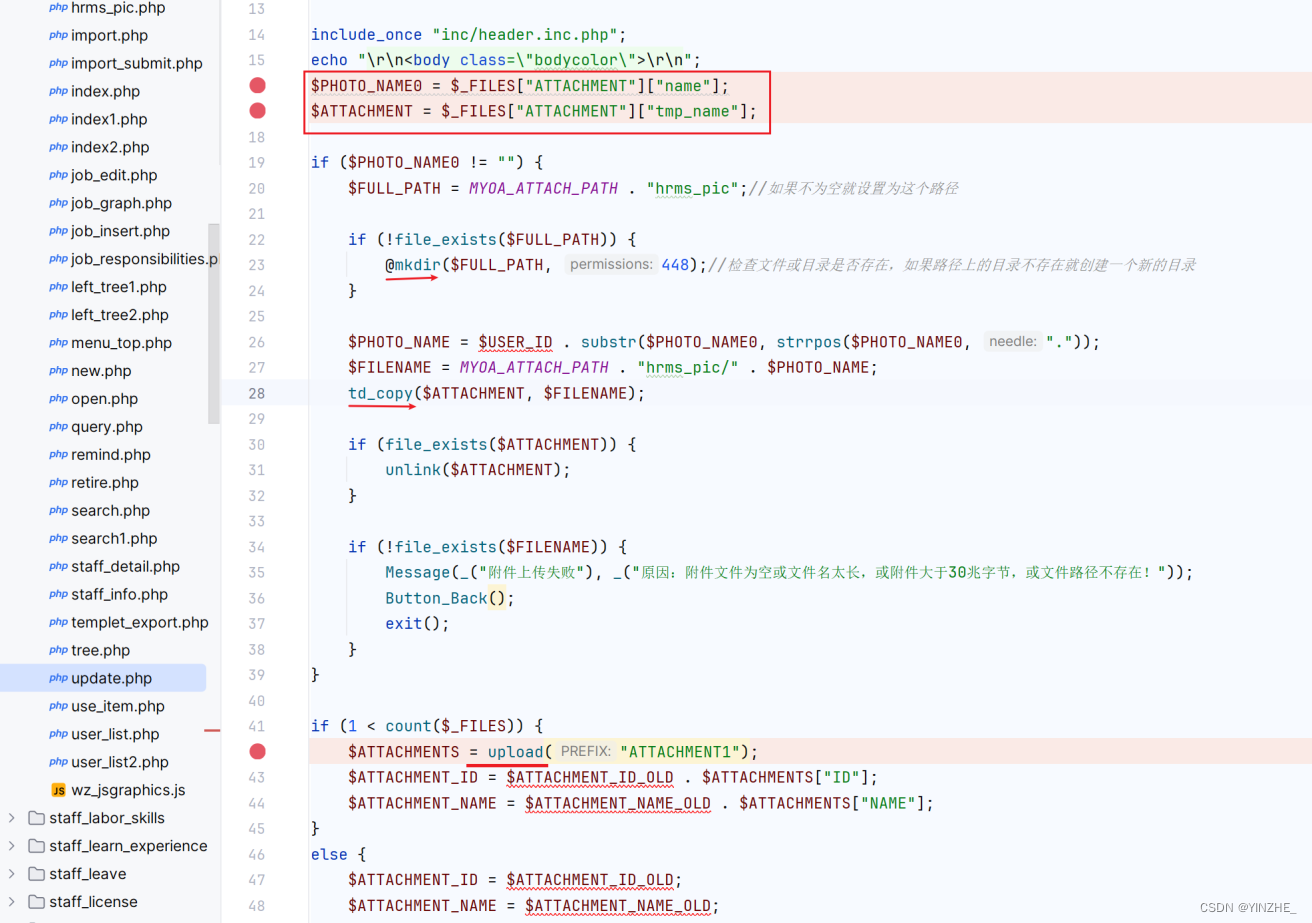
Task: Click include_once header.inc.php line
Action: [469, 34]
